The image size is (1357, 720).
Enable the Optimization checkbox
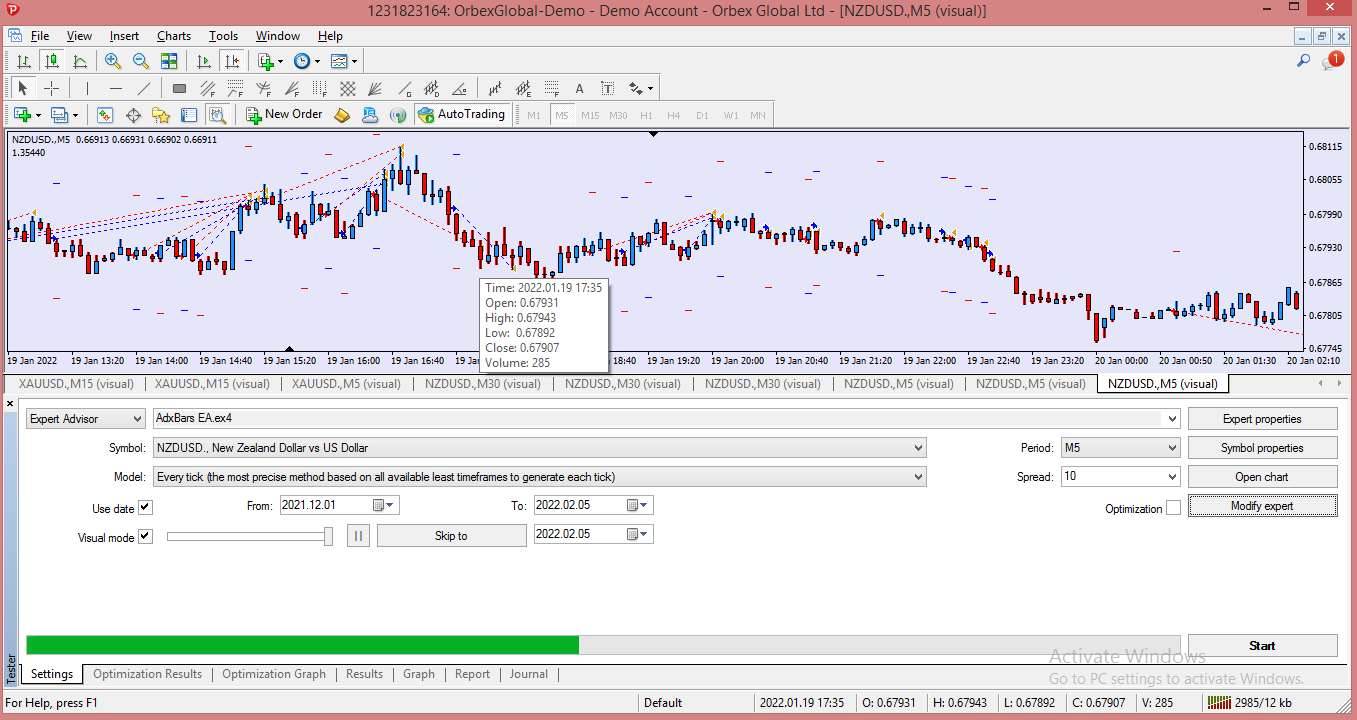click(1173, 508)
